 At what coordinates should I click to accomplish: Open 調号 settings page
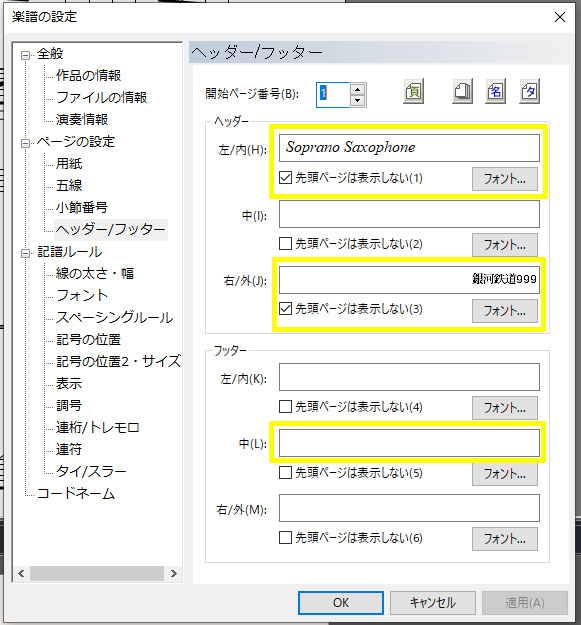point(69,405)
